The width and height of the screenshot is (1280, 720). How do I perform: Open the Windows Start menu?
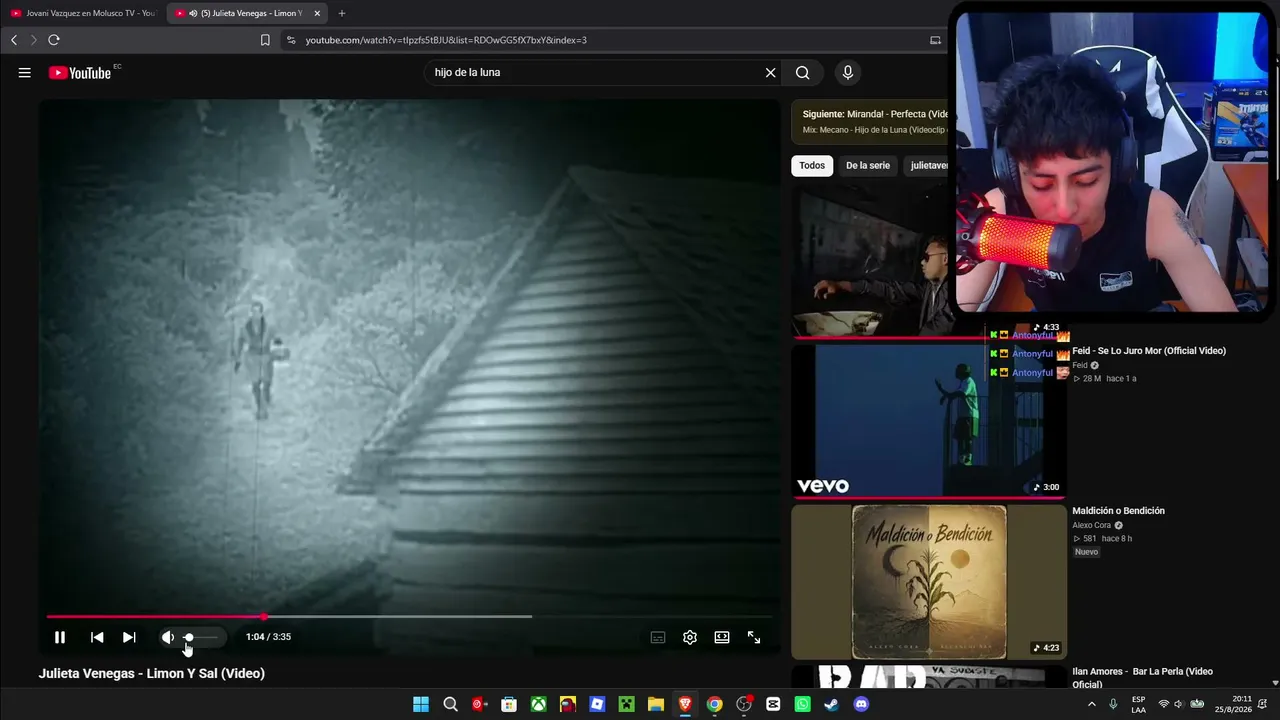point(421,704)
